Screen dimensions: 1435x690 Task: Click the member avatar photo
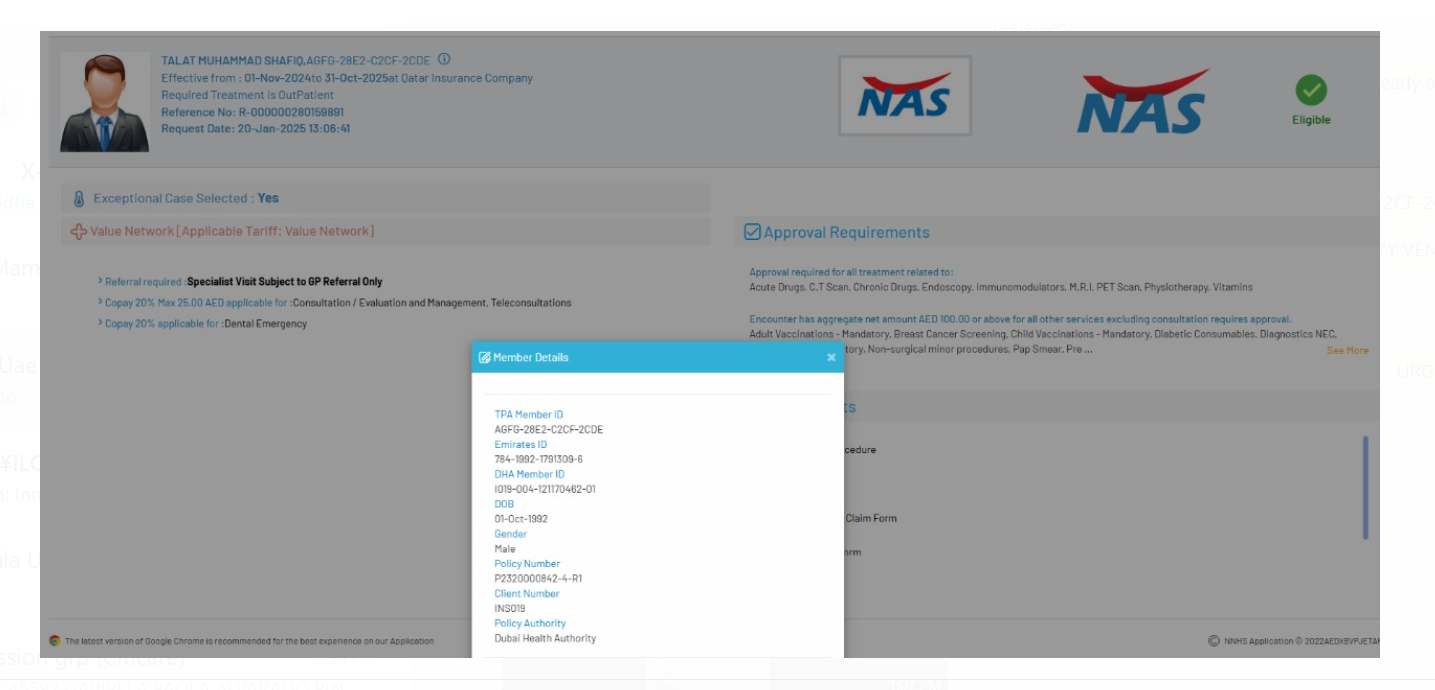tap(104, 102)
